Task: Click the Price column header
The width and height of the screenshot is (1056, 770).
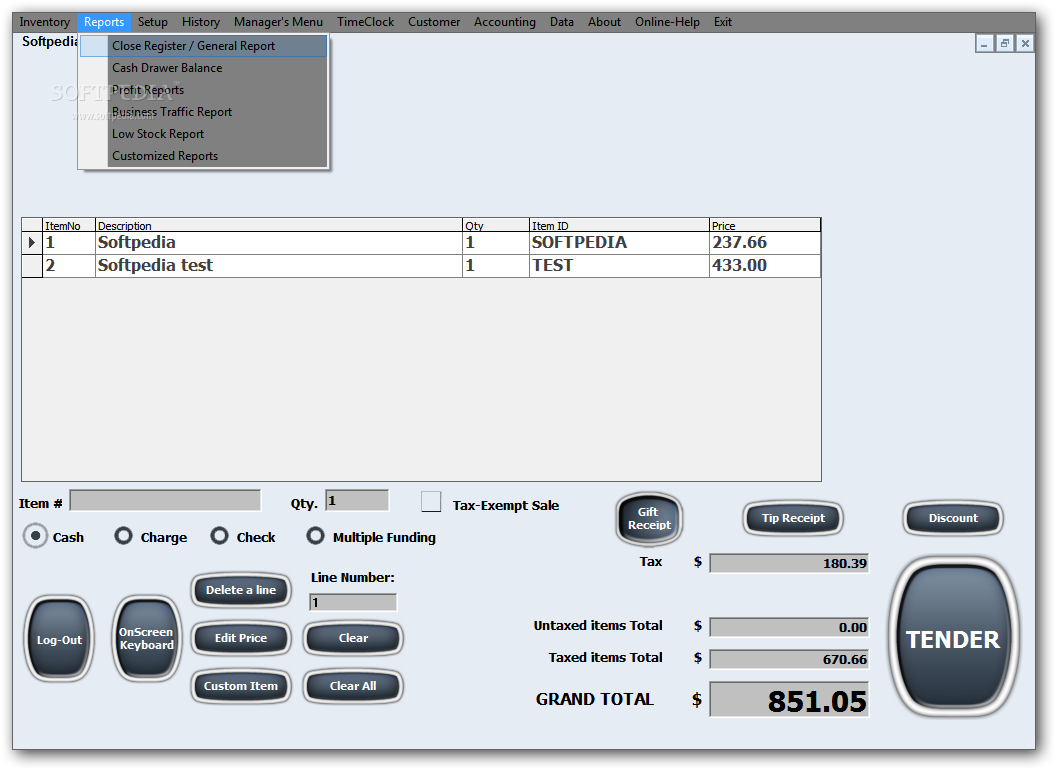Action: tap(764, 225)
